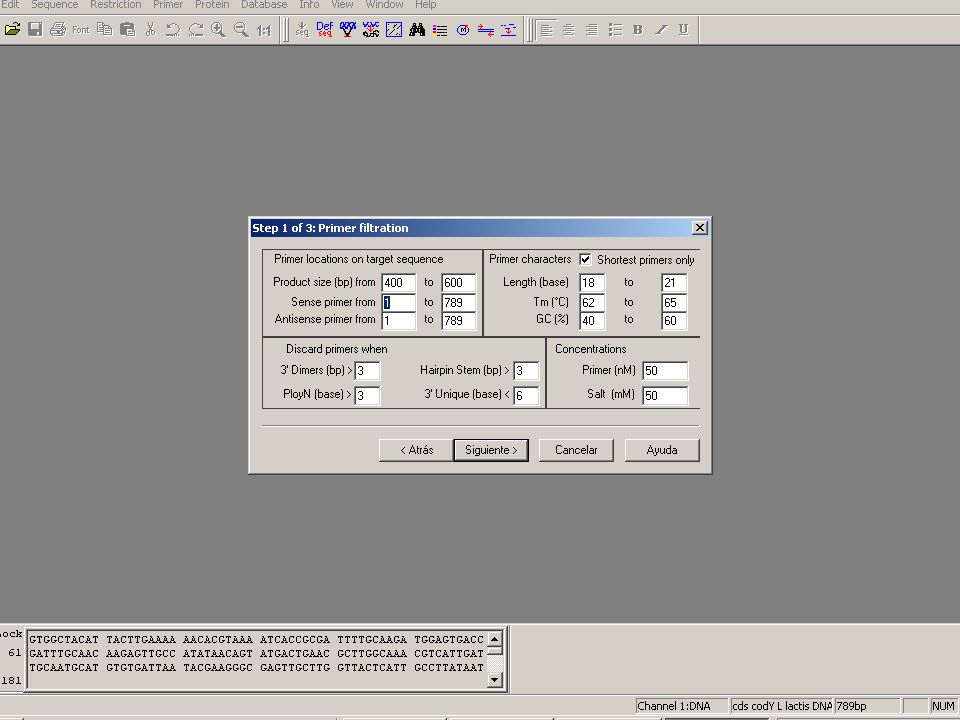Click the Ayuda button
Image resolution: width=960 pixels, height=720 pixels.
point(662,450)
